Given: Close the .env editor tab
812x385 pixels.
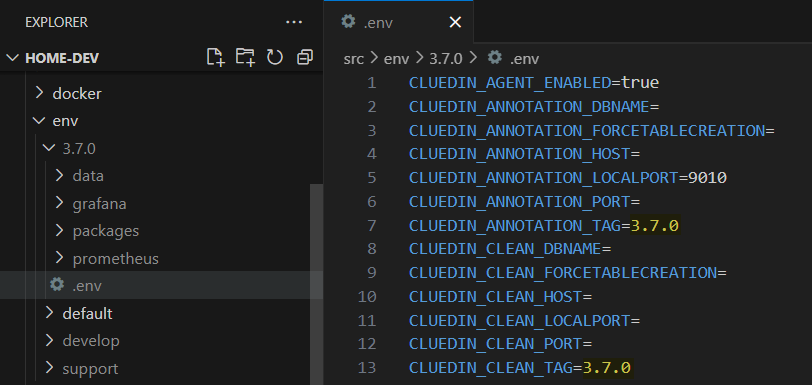Looking at the screenshot, I should coord(455,22).
